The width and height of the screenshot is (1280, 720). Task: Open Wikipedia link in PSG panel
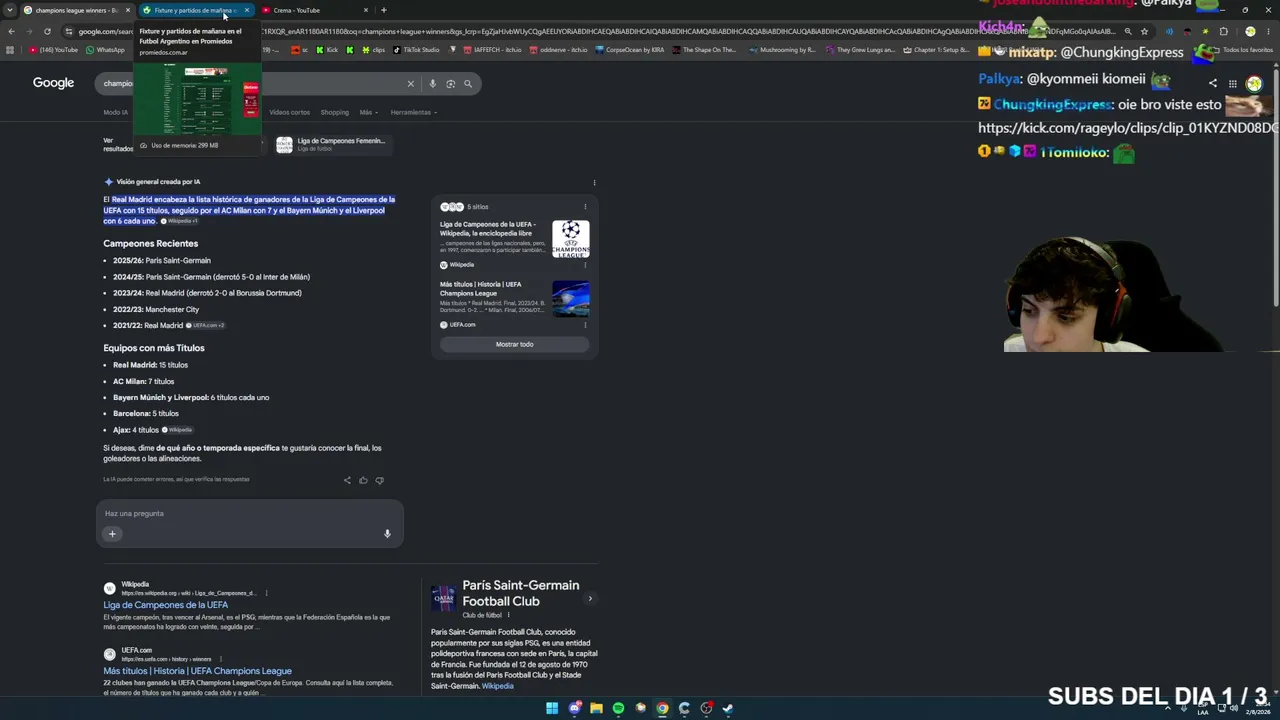tap(497, 686)
